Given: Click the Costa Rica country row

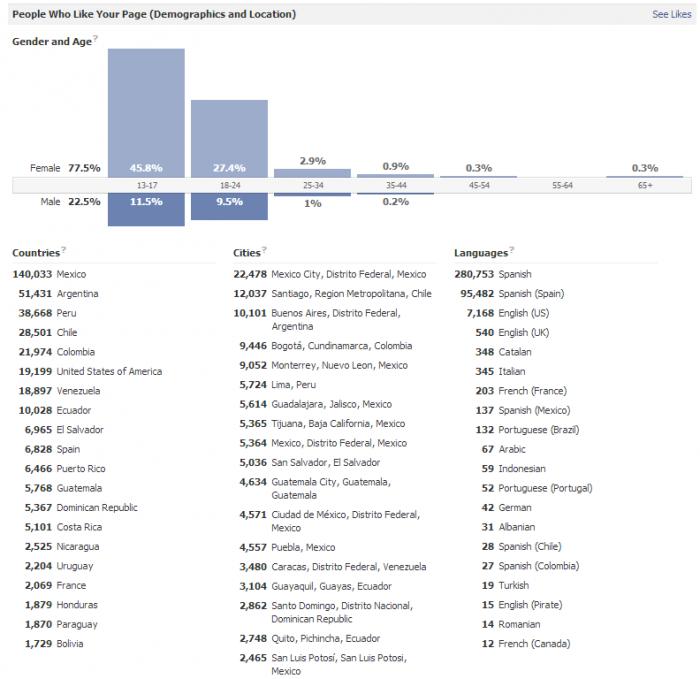Looking at the screenshot, I should coord(63,527).
